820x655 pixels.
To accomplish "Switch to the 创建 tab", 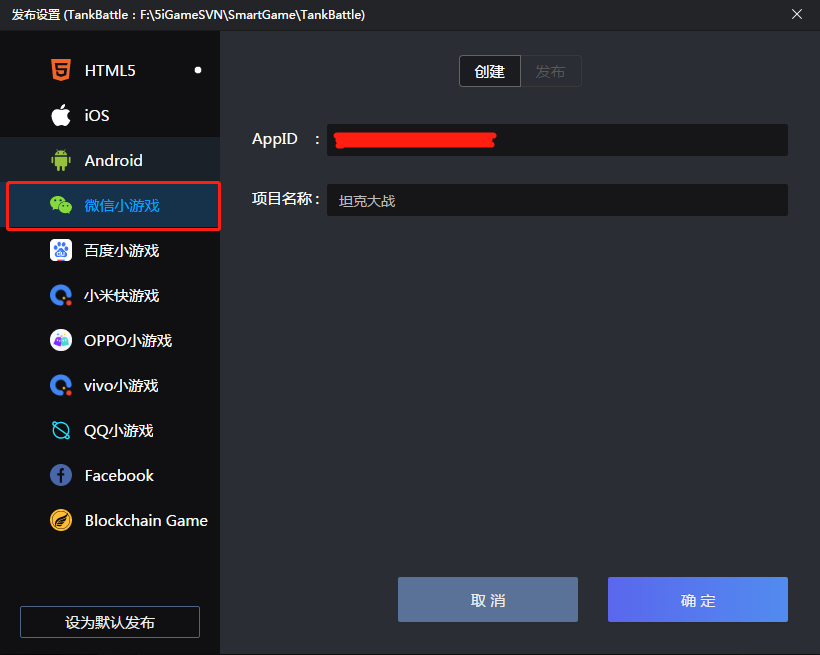I will coord(489,71).
